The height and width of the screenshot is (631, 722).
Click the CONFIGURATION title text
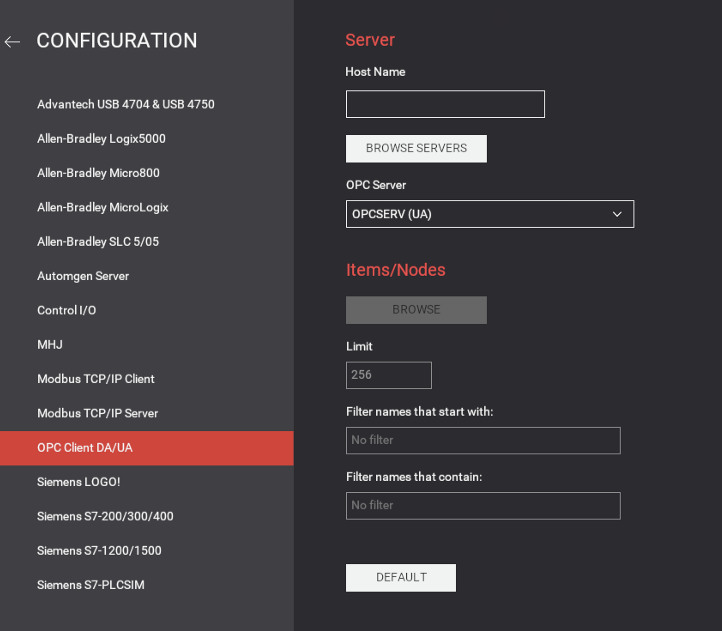(x=117, y=41)
